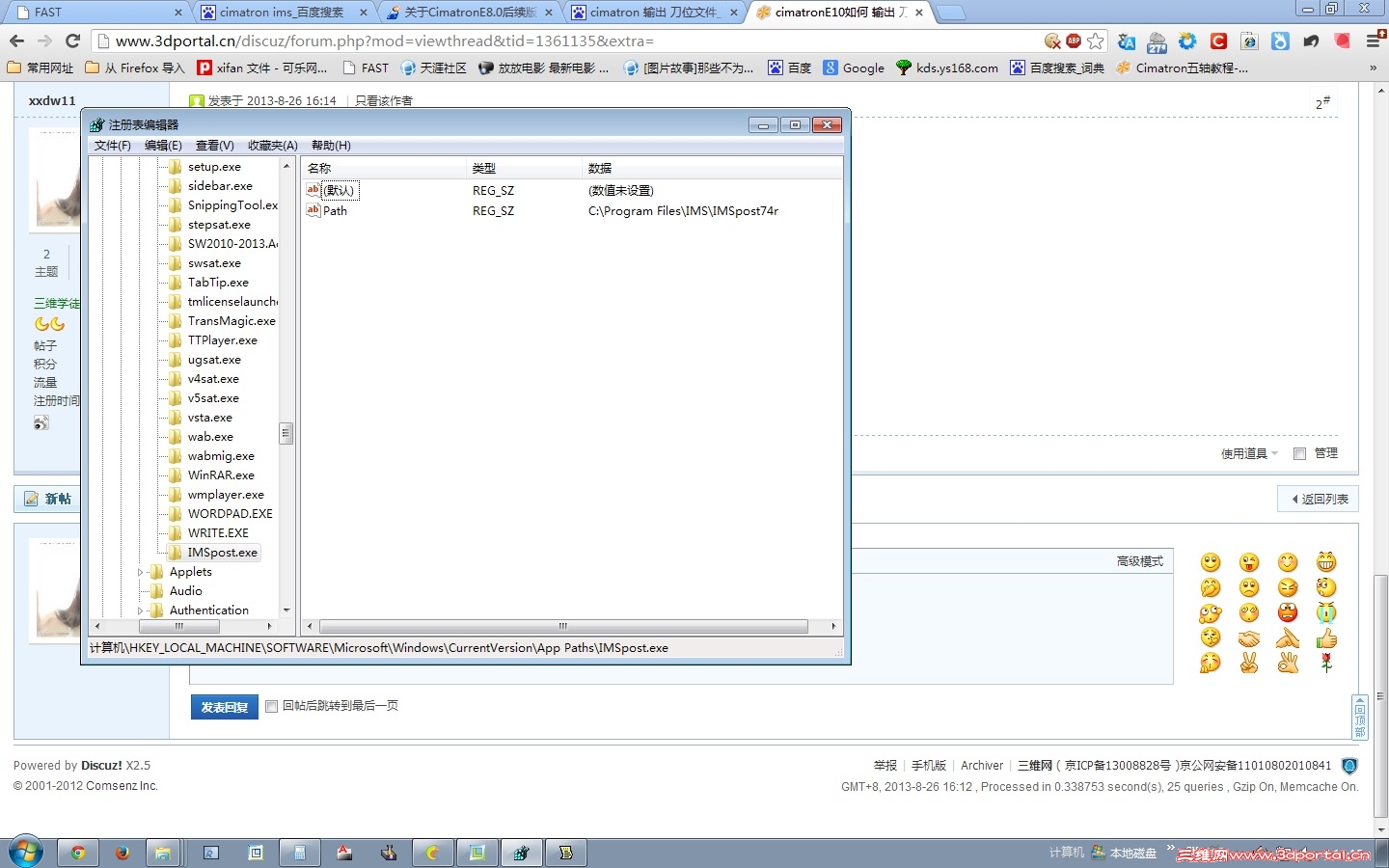Switch to Chrome on the taskbar
The width and height of the screenshot is (1389, 868).
click(x=78, y=853)
